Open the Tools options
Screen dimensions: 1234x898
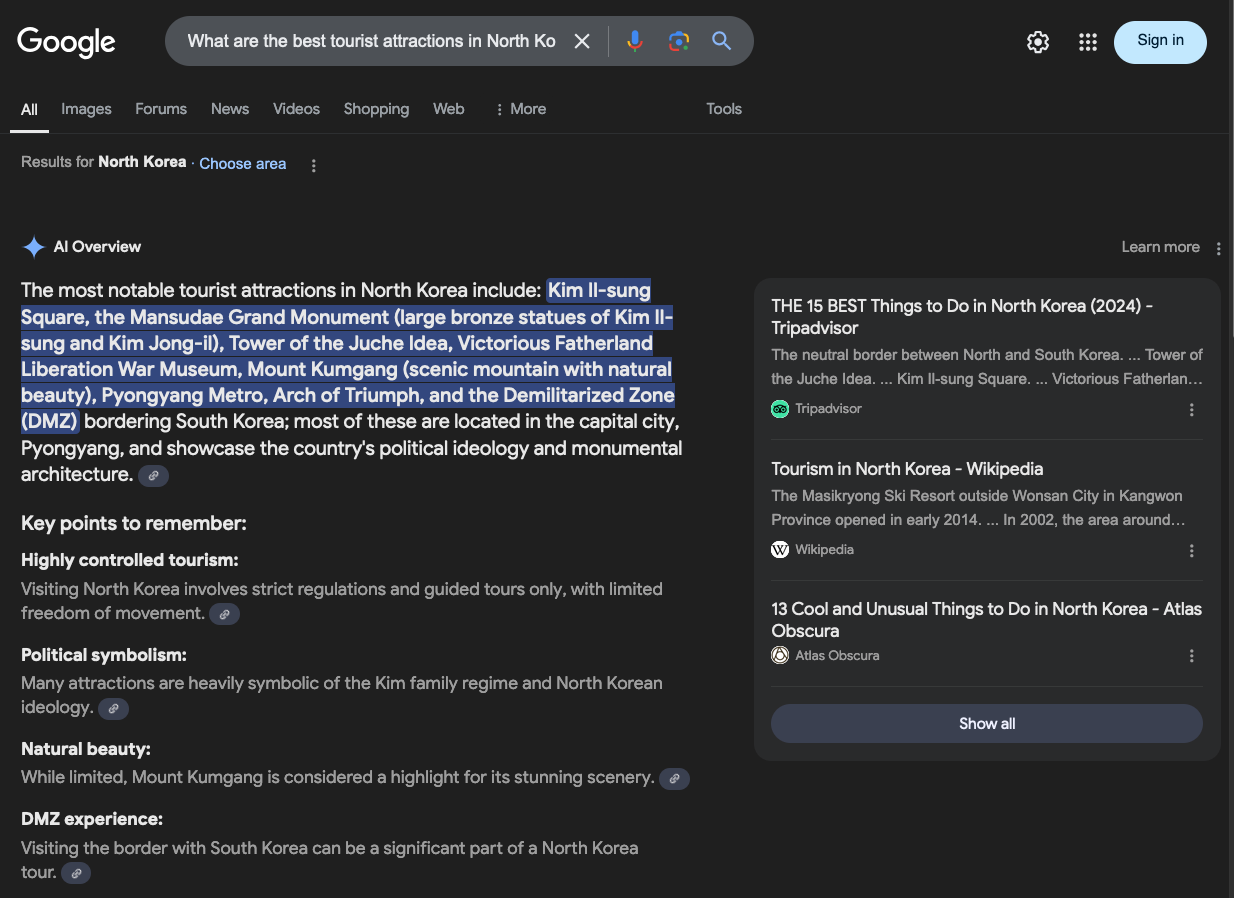click(724, 109)
